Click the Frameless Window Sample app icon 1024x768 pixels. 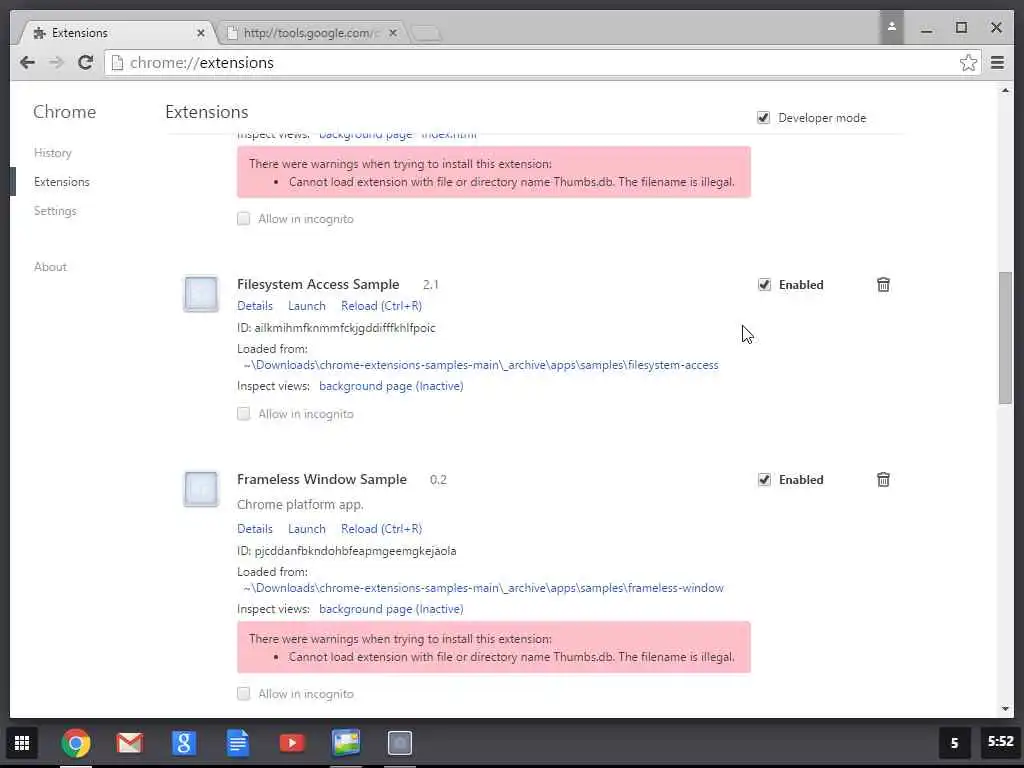click(x=201, y=489)
